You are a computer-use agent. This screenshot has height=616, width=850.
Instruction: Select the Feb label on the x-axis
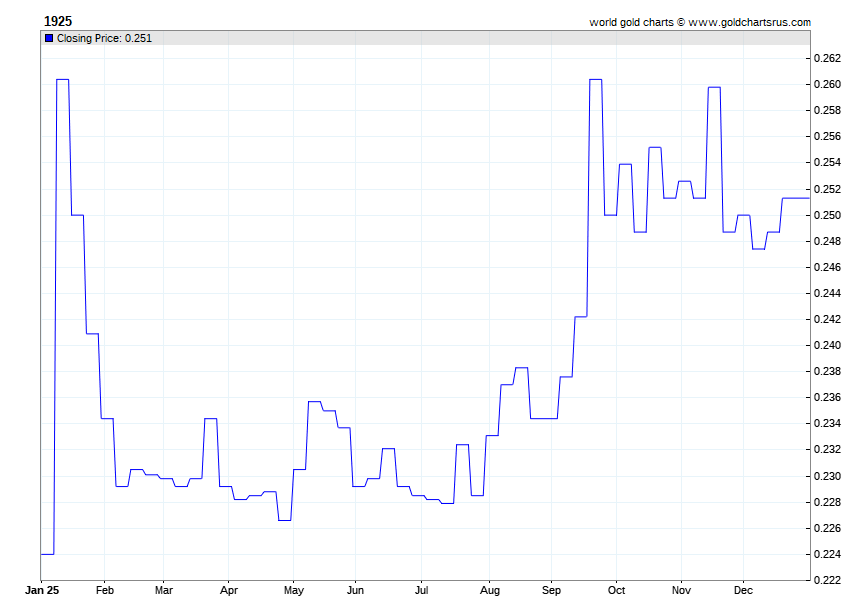pos(105,591)
